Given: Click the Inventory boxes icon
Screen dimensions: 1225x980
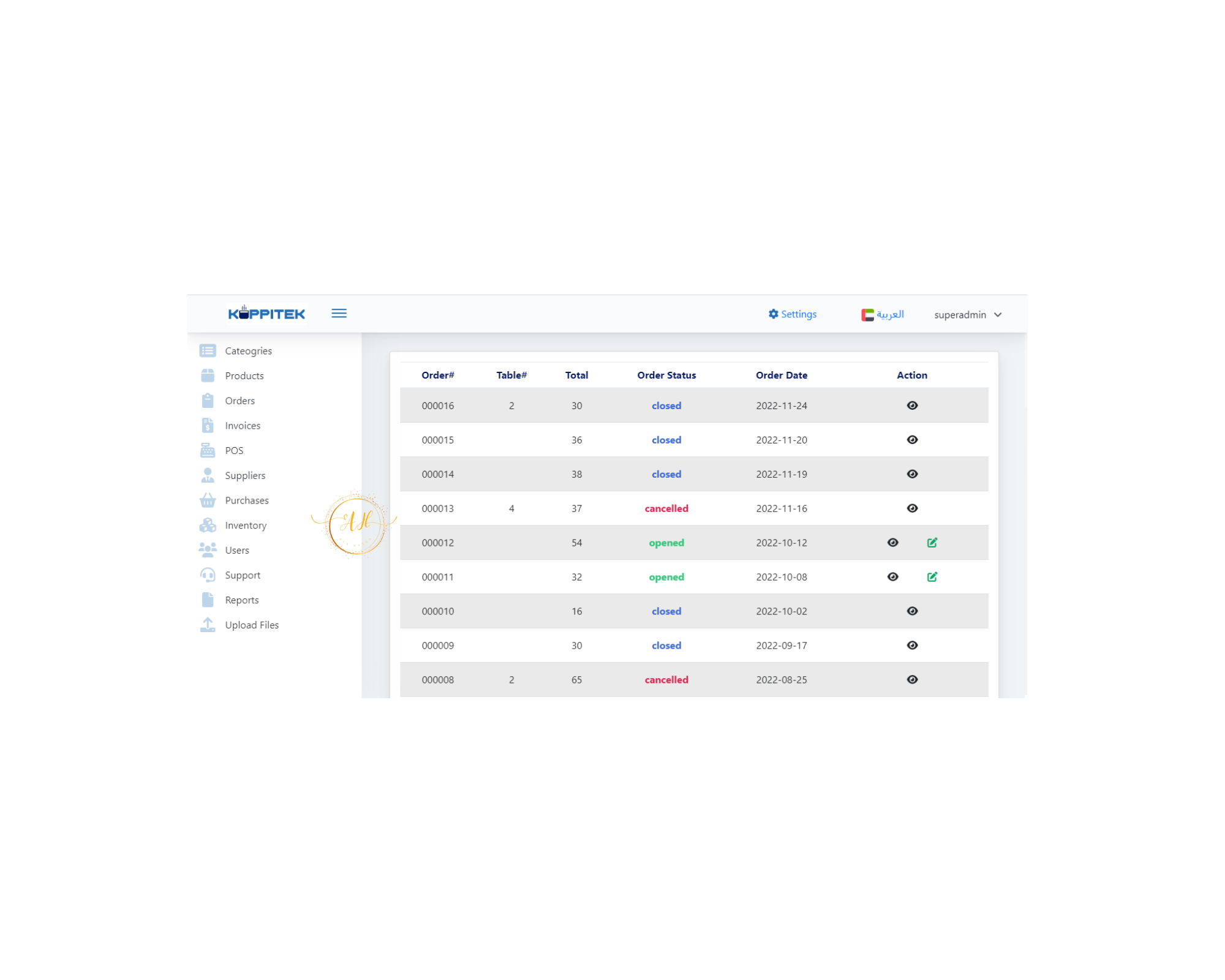Looking at the screenshot, I should 208,526.
